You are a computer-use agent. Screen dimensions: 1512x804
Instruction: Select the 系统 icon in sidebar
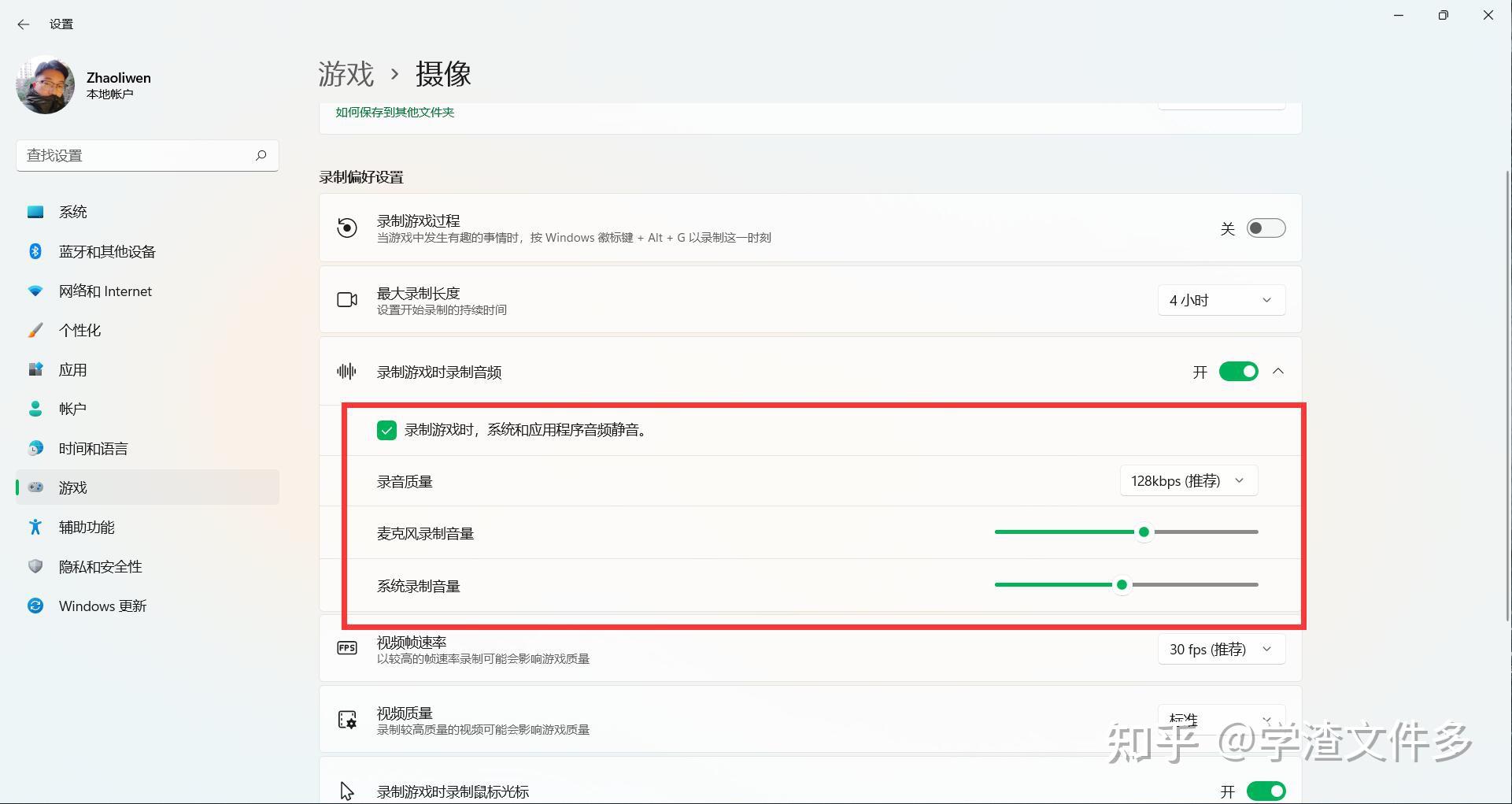[x=35, y=211]
